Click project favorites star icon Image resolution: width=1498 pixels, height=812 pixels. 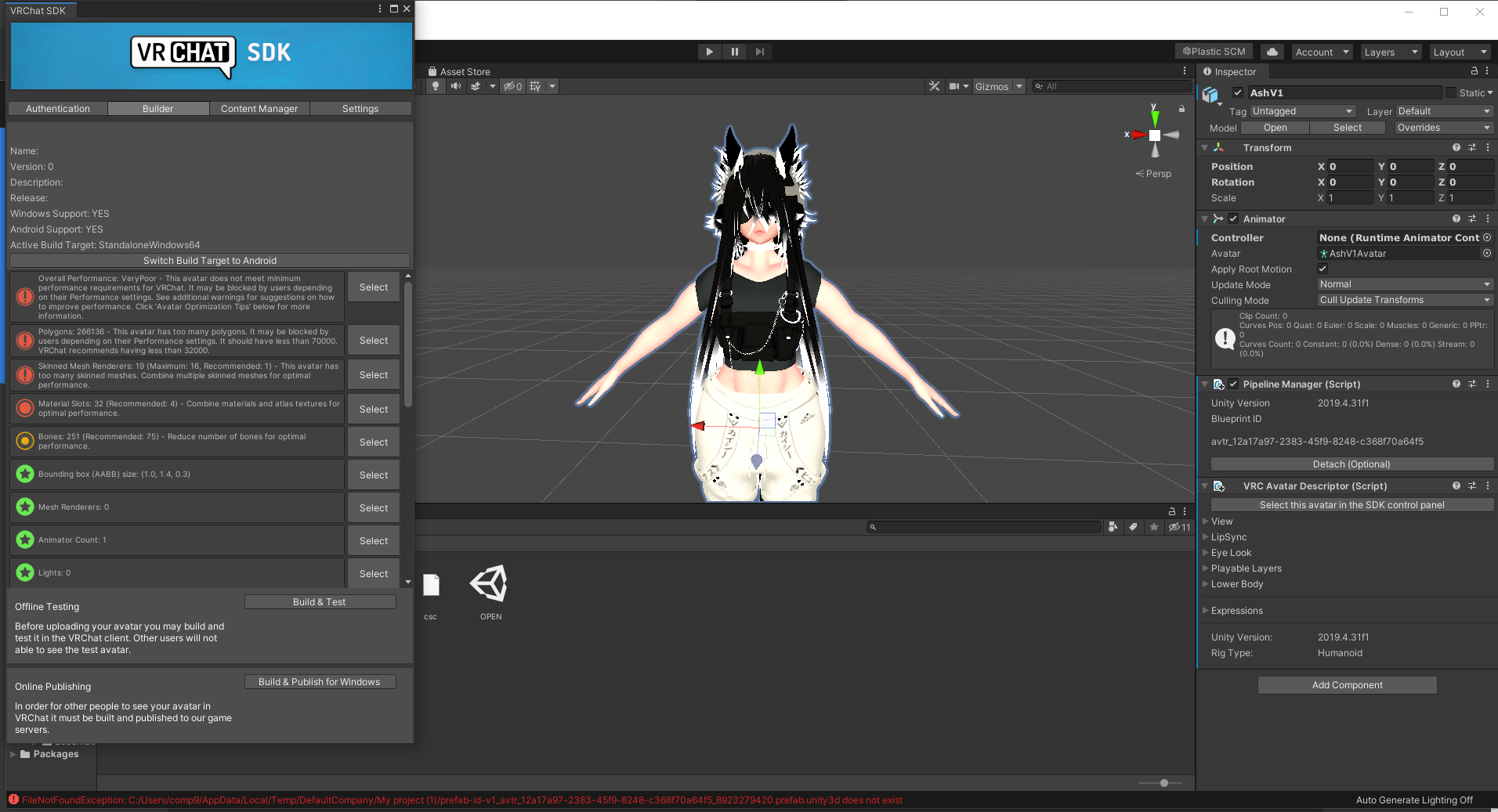click(x=1154, y=527)
